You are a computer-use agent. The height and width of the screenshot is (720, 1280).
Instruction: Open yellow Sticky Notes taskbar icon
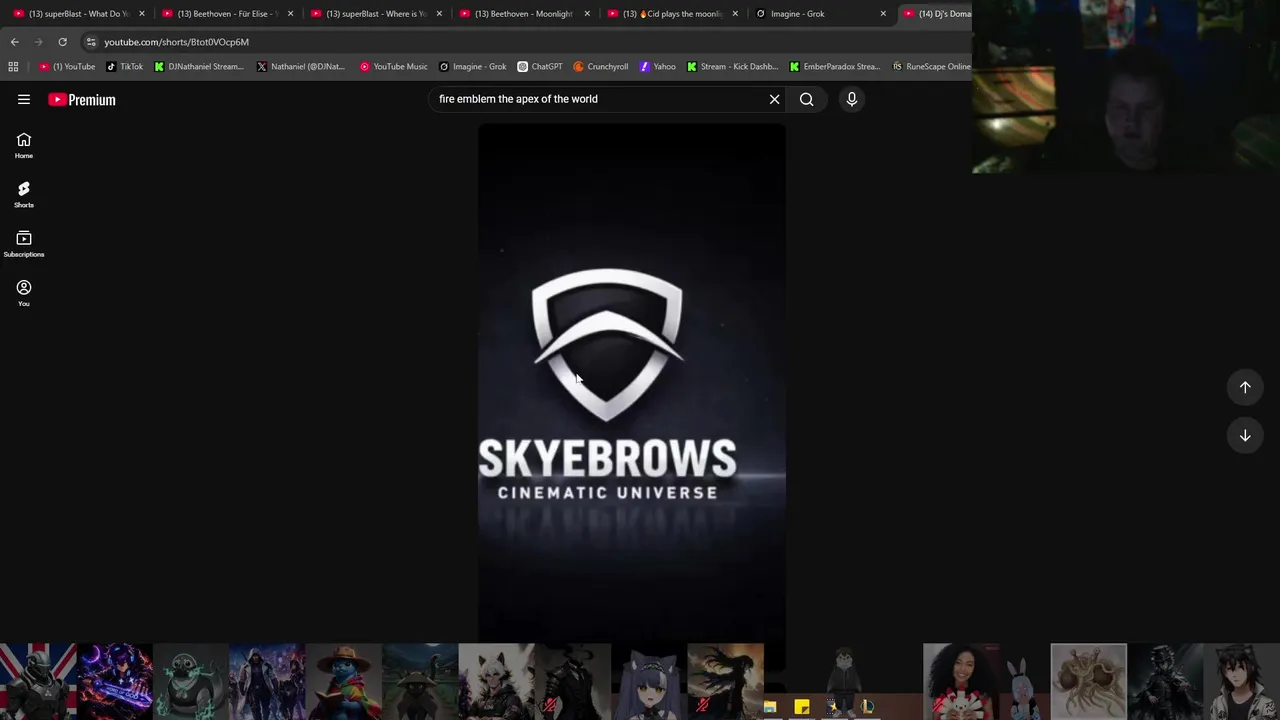[x=802, y=707]
